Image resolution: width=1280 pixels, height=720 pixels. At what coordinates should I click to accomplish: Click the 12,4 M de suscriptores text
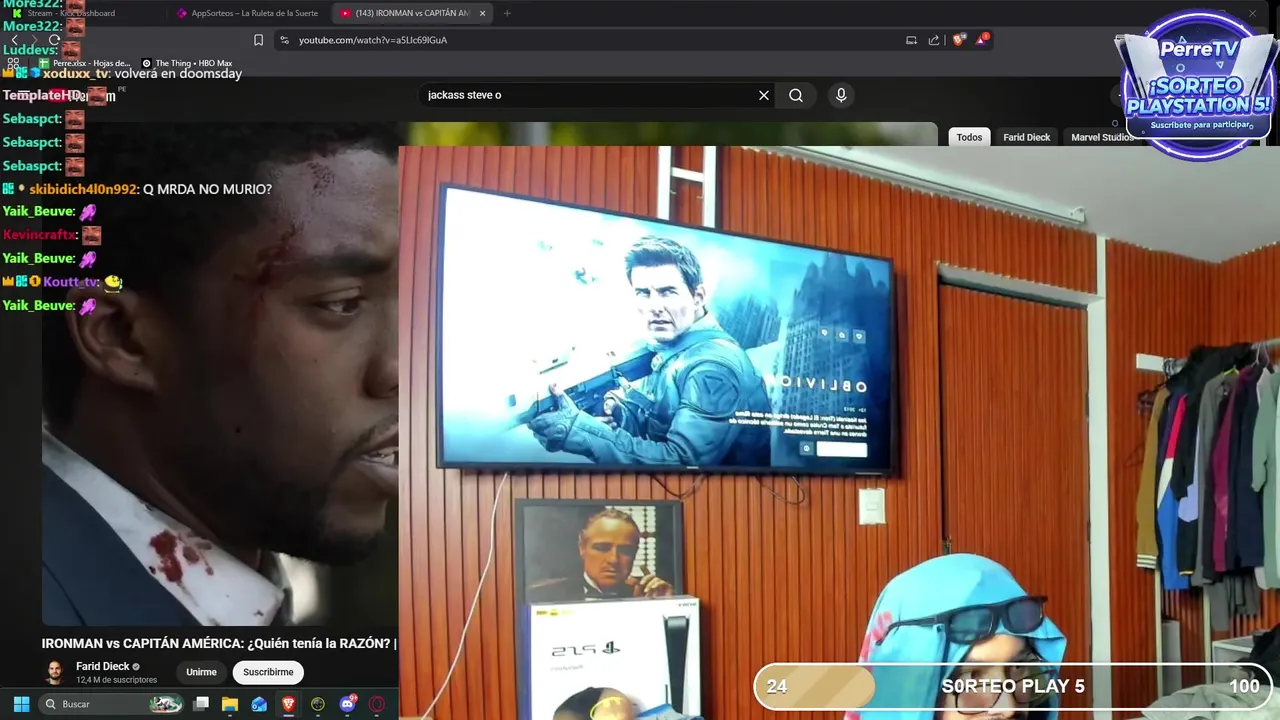tap(116, 680)
